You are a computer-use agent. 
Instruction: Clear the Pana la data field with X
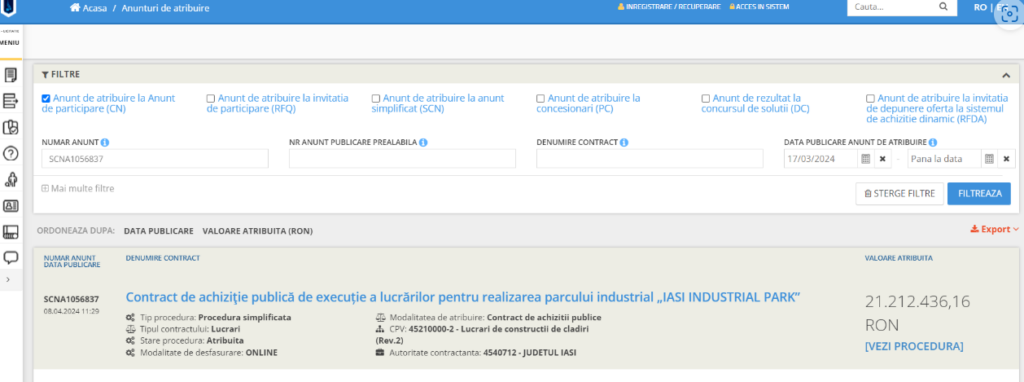[x=1006, y=159]
